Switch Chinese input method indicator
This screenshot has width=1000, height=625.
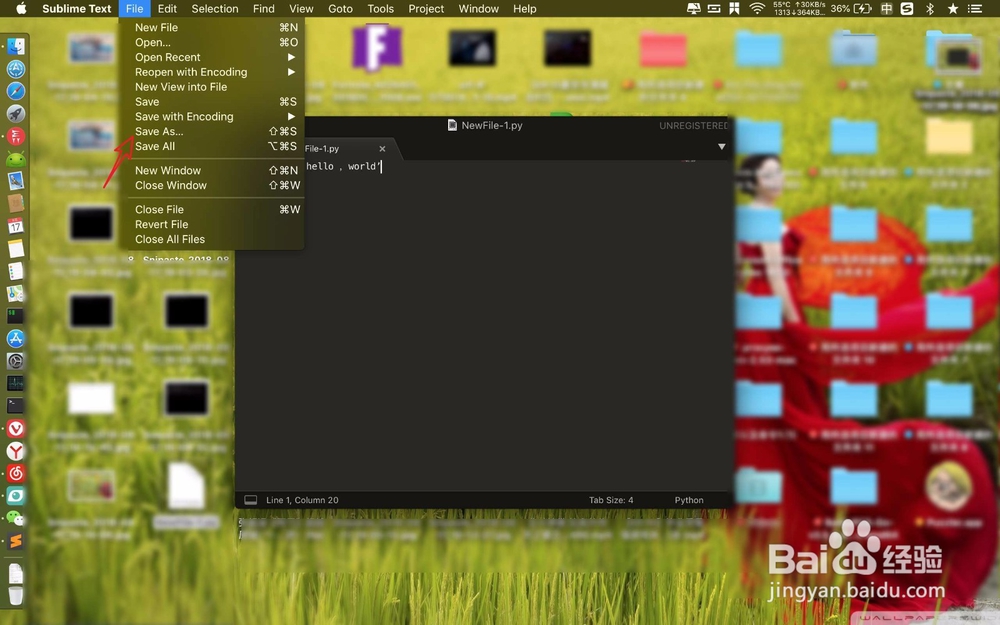(886, 8)
